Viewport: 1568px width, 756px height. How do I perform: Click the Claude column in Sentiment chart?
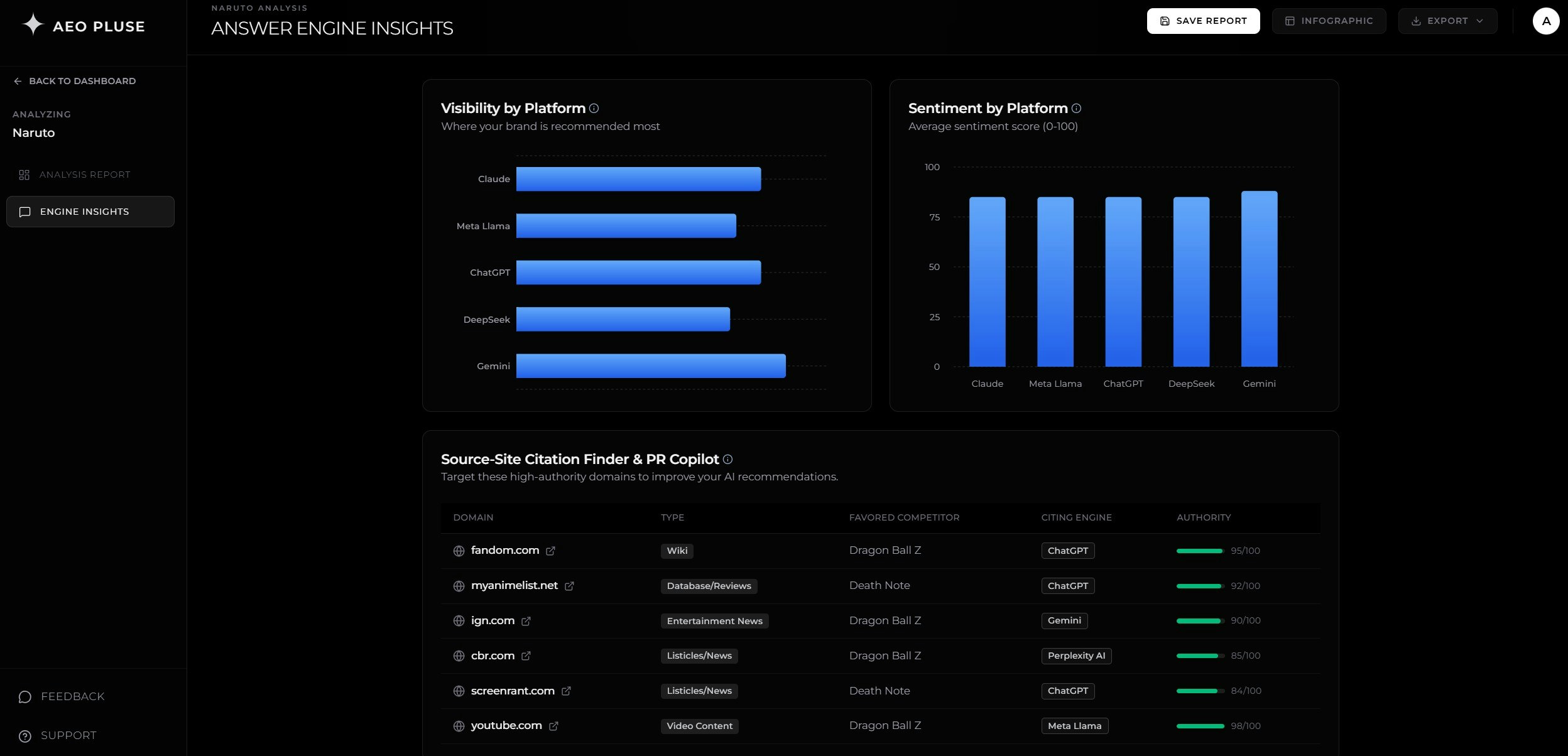[987, 282]
